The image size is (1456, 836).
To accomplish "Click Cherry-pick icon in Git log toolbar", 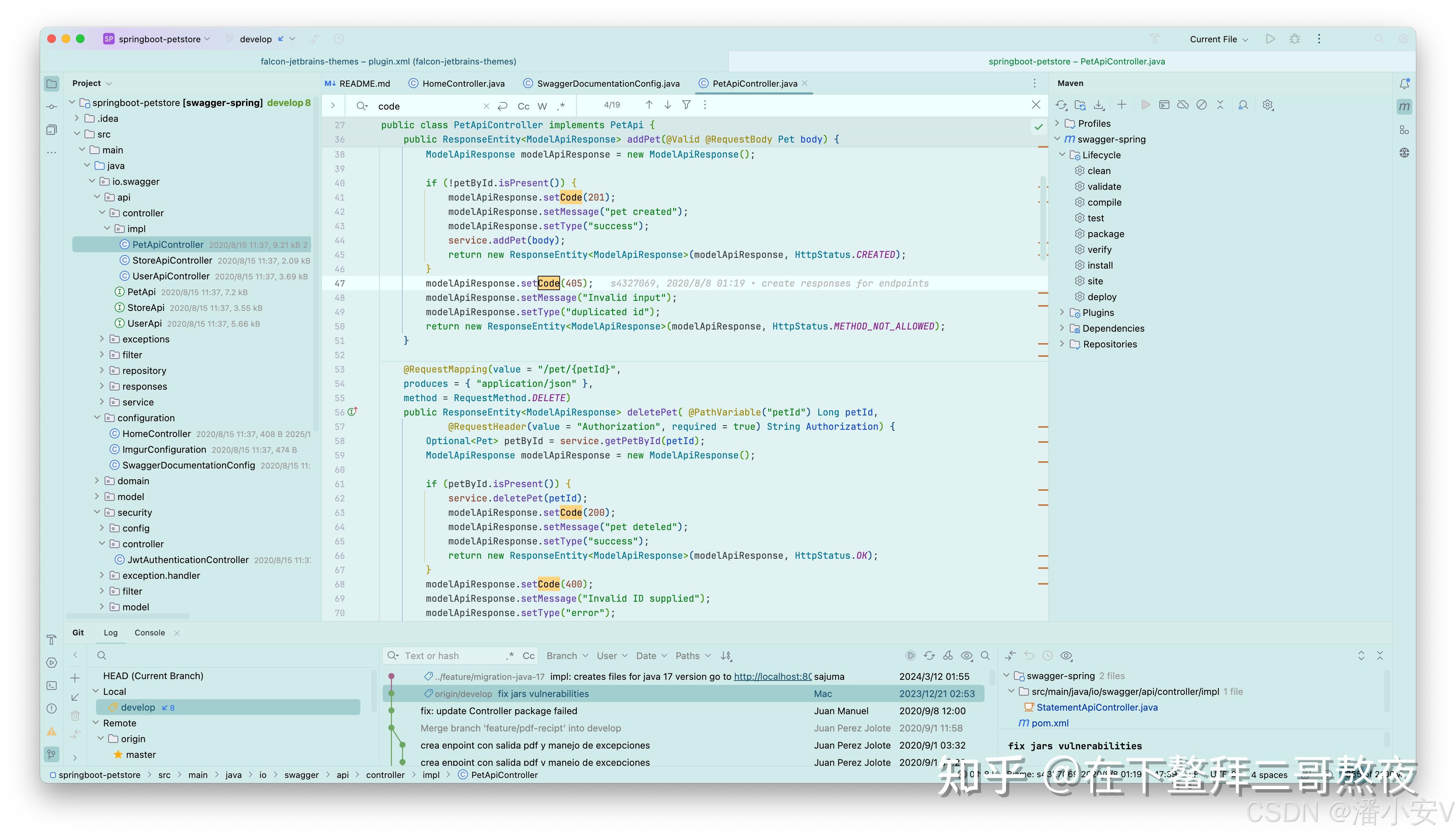I will click(x=948, y=656).
